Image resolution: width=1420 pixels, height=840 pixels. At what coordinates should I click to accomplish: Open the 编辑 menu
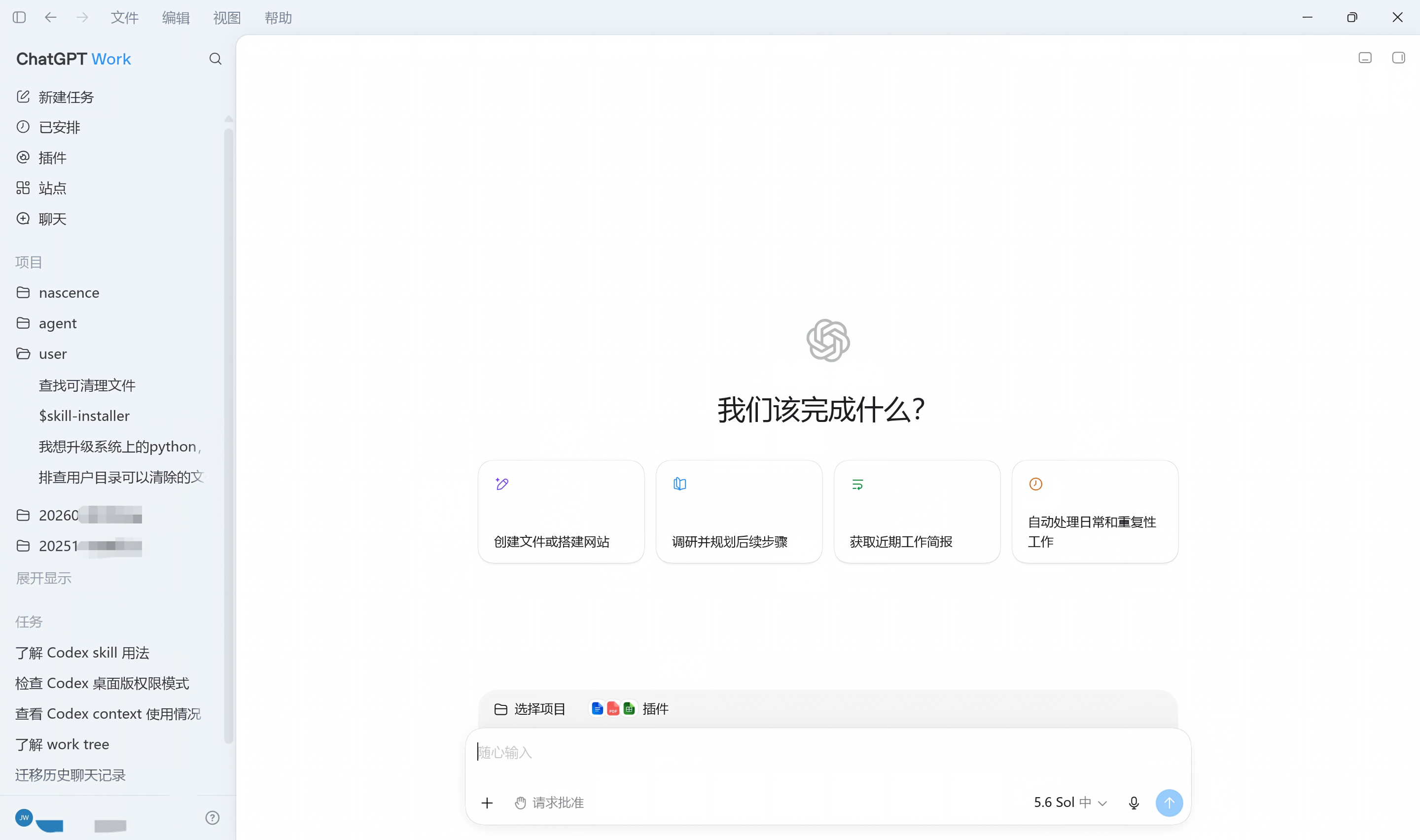[176, 18]
